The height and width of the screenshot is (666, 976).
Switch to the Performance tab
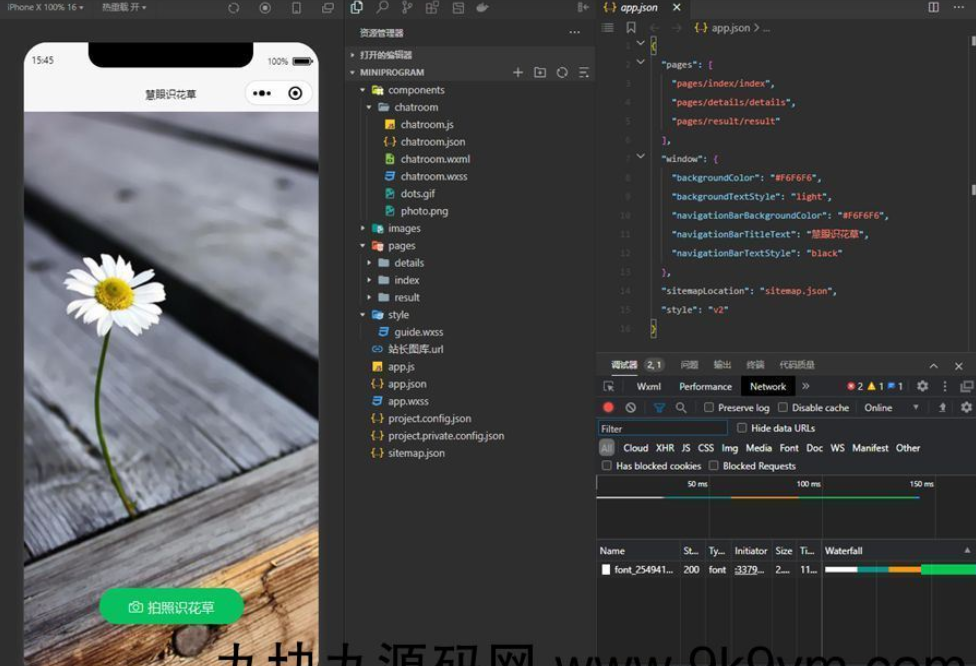(x=705, y=387)
